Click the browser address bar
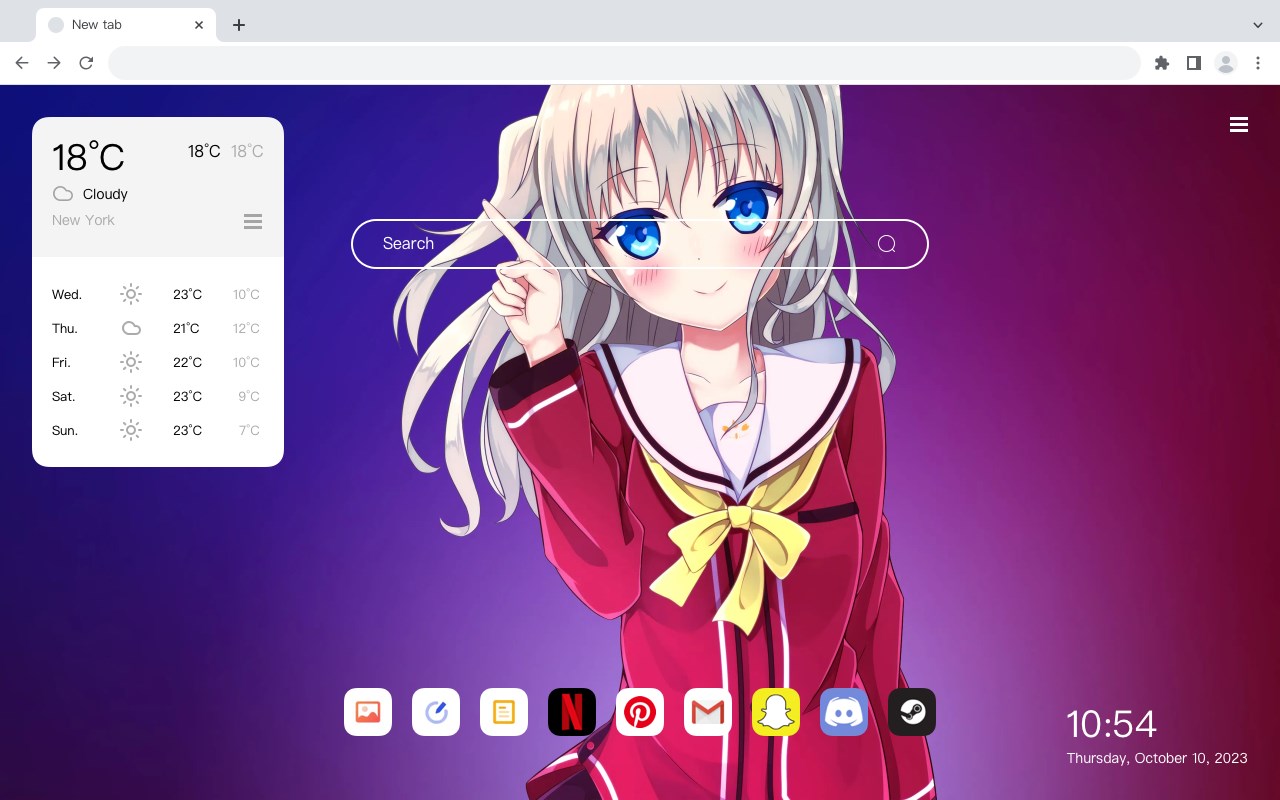The width and height of the screenshot is (1280, 800). [624, 63]
